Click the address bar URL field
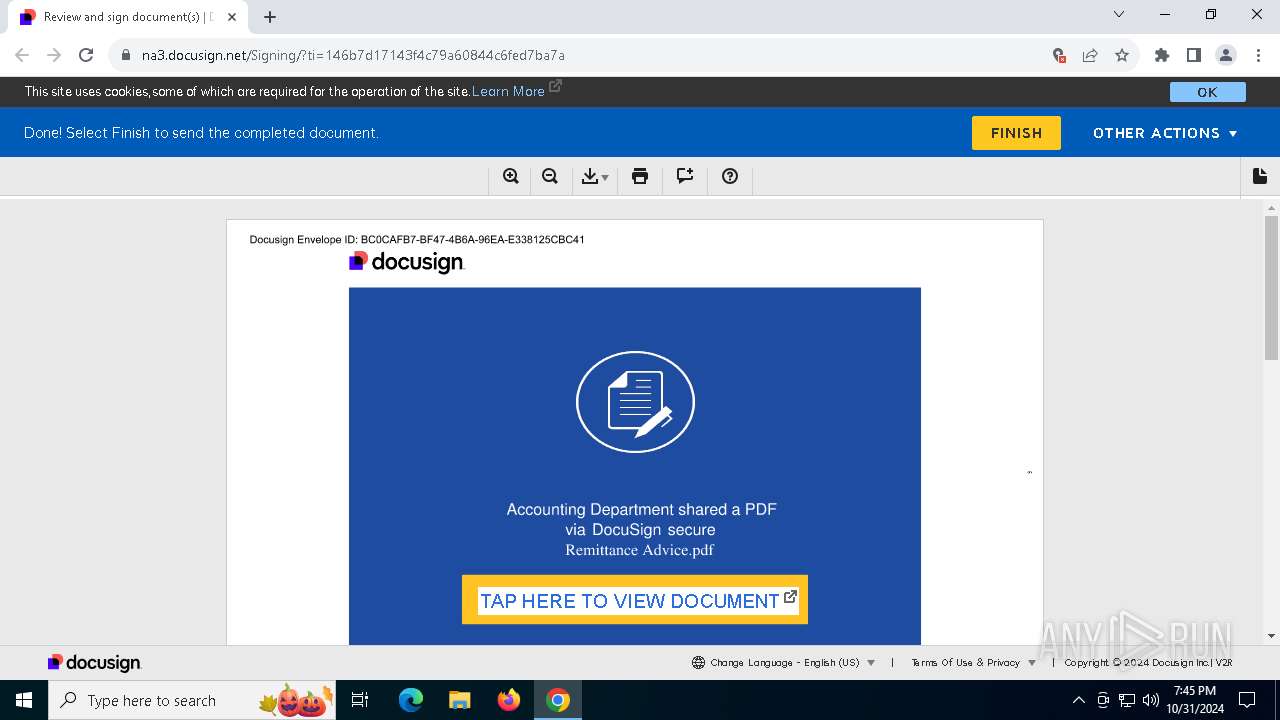This screenshot has height=720, width=1280. pos(580,55)
